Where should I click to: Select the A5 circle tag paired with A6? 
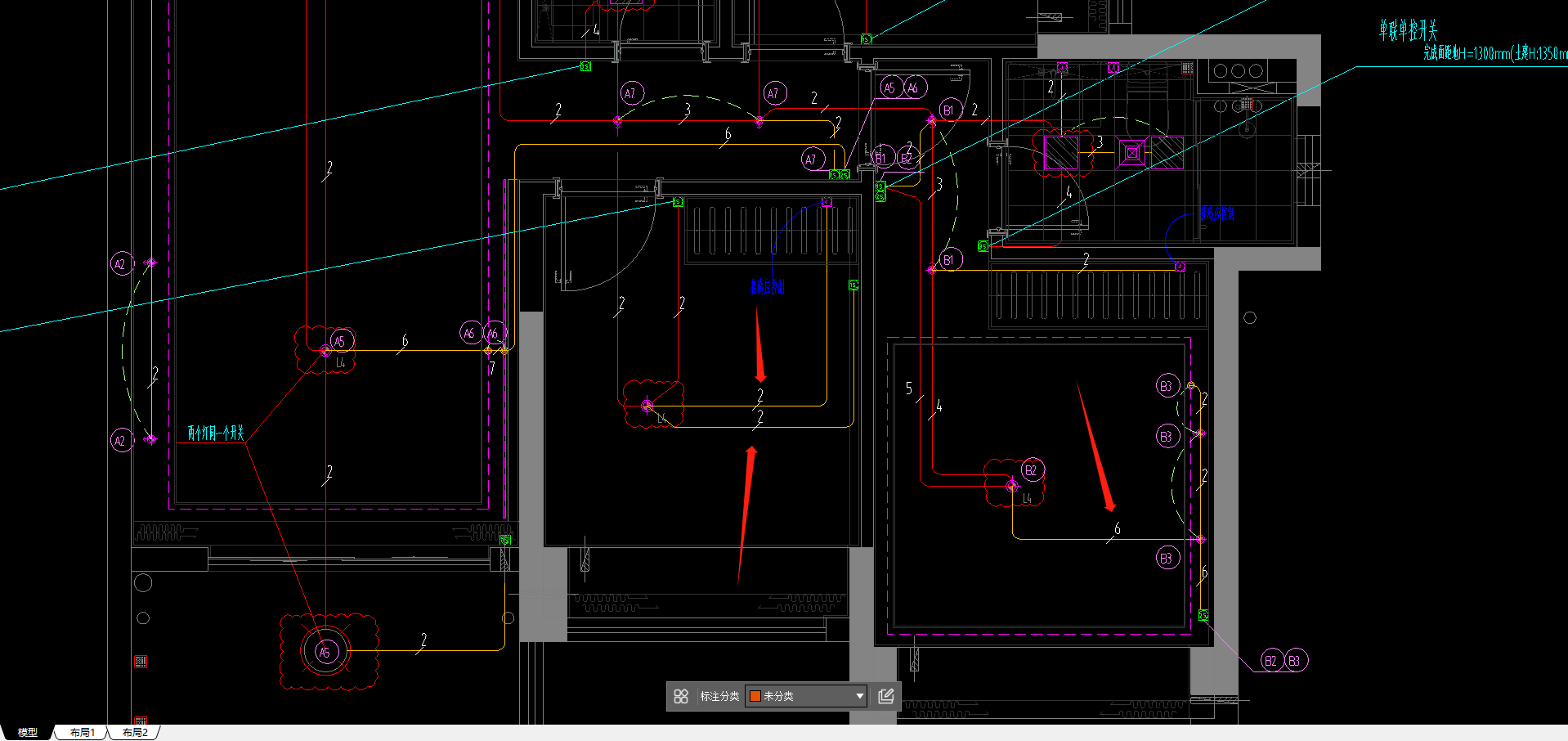tap(890, 88)
